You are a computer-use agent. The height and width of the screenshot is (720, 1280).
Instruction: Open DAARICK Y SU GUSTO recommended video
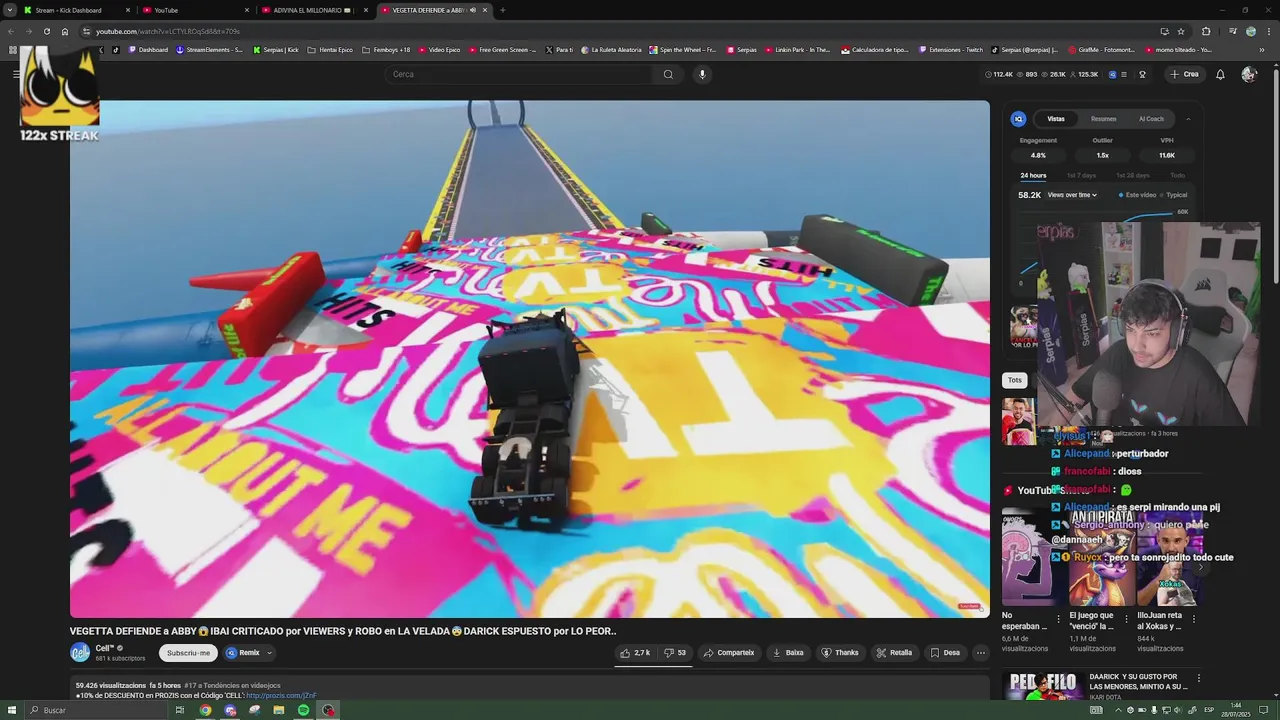tap(1138, 682)
